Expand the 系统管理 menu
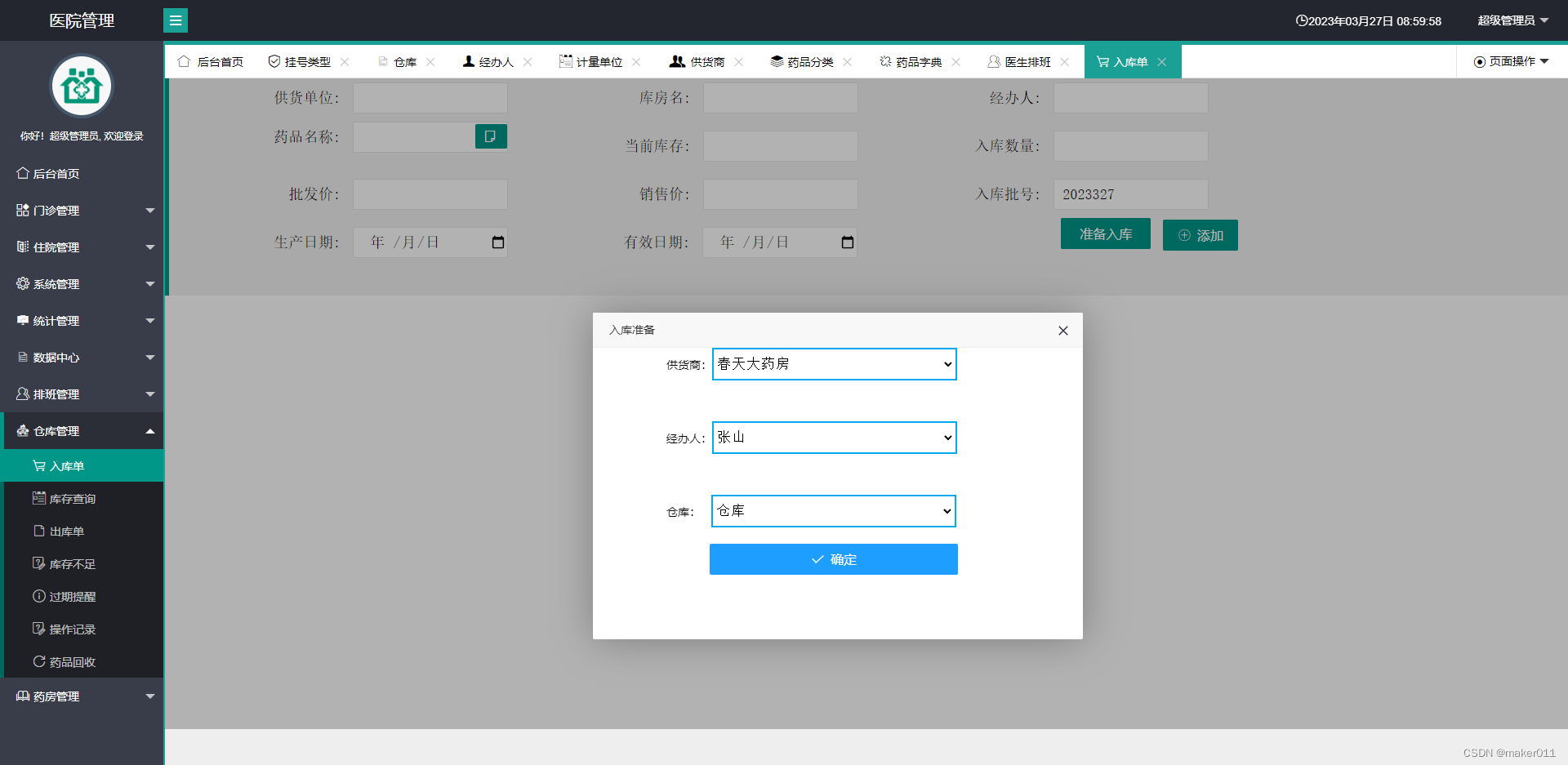This screenshot has height=765, width=1568. (82, 284)
